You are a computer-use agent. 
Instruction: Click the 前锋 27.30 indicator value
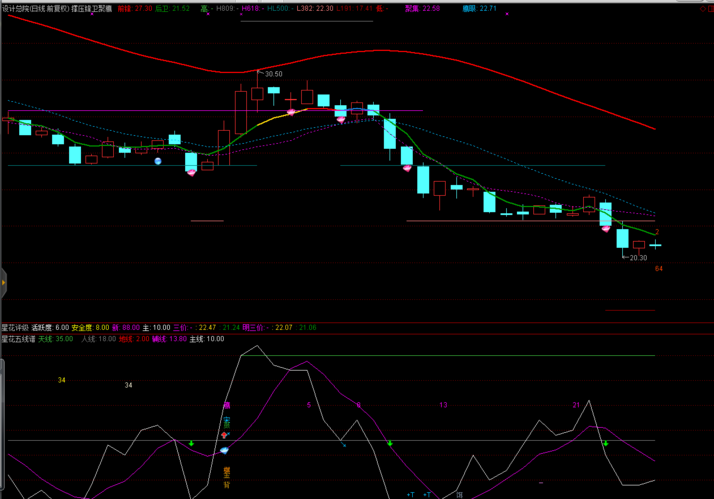[x=135, y=9]
